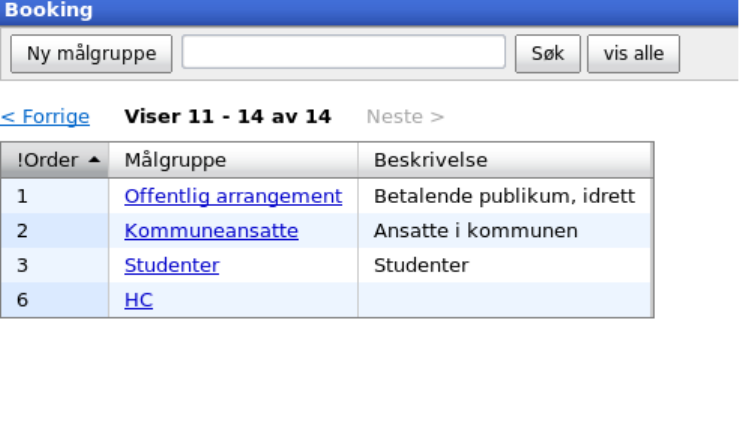Select the Betalende publikum, idrett description cell
739x433 pixels.
tap(504, 196)
